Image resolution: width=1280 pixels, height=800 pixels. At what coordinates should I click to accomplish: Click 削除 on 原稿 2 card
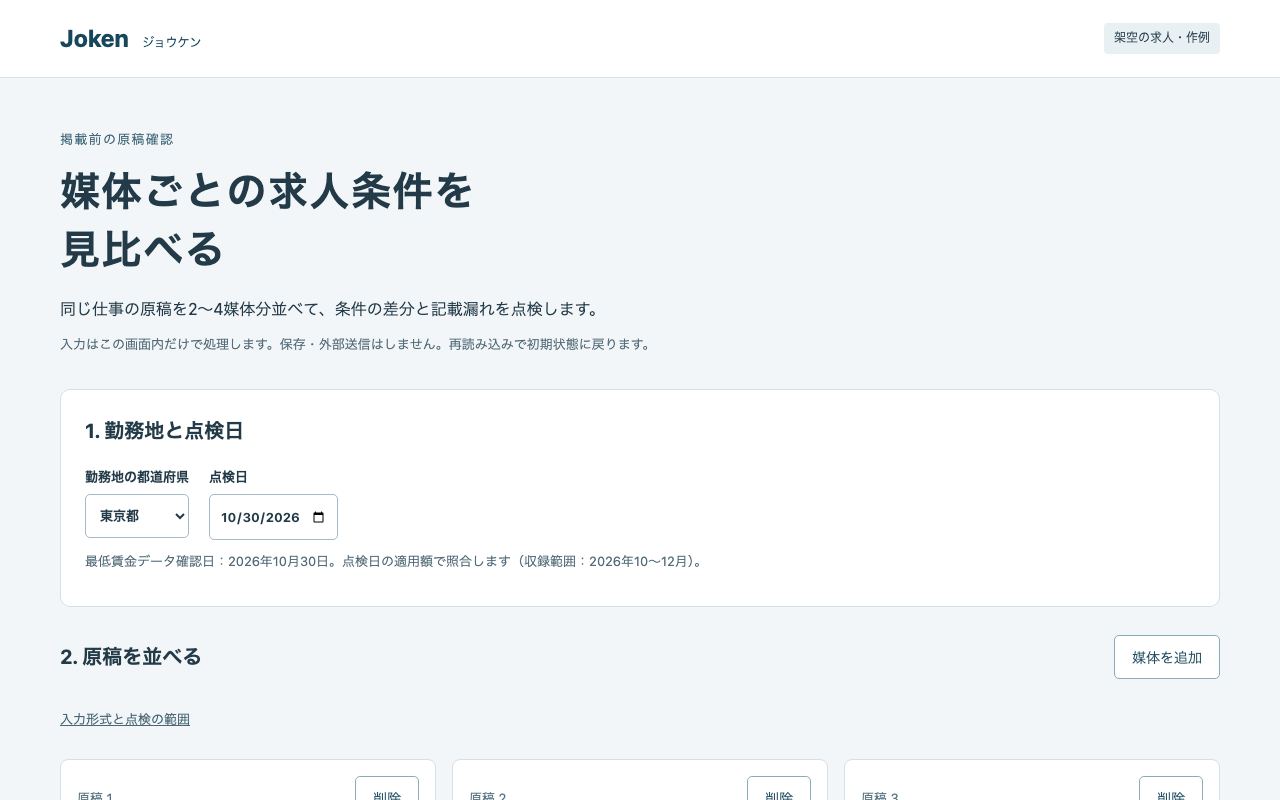click(x=779, y=788)
